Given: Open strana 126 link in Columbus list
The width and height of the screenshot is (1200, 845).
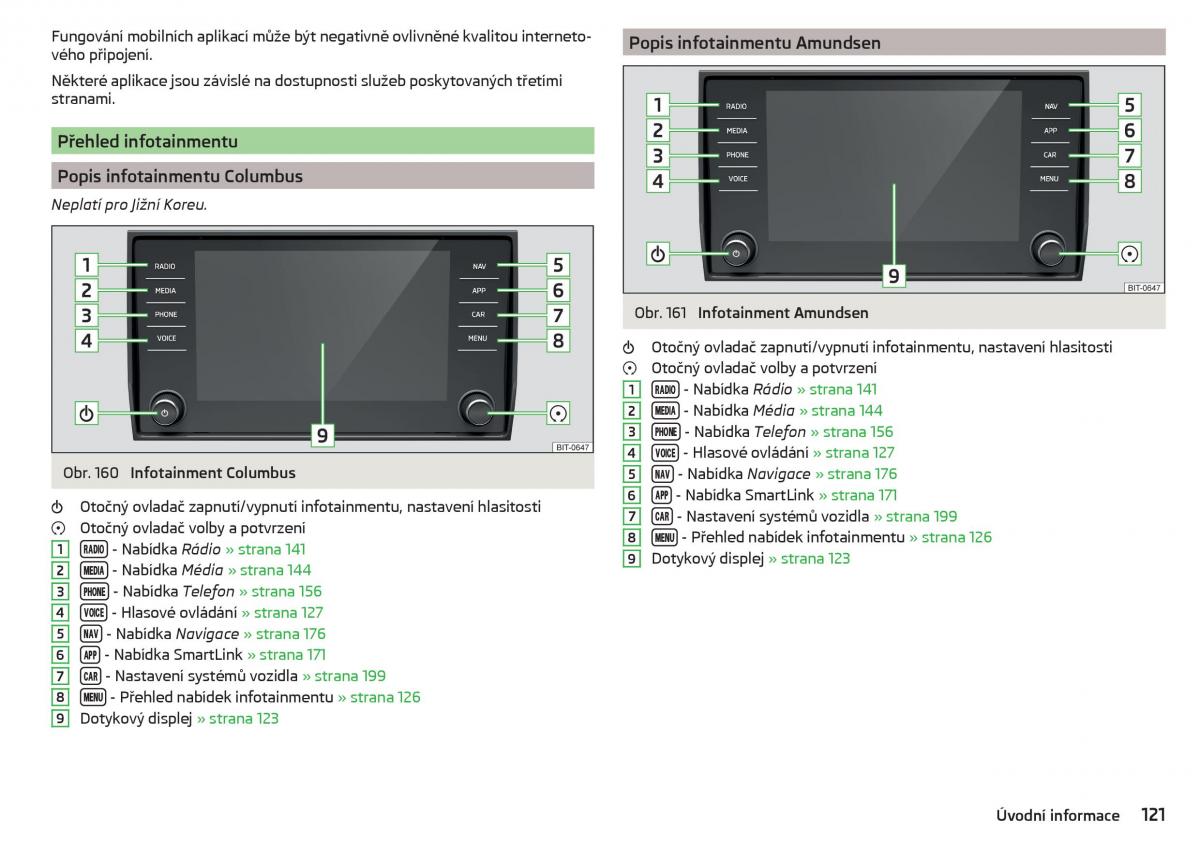Looking at the screenshot, I should click(x=379, y=697).
